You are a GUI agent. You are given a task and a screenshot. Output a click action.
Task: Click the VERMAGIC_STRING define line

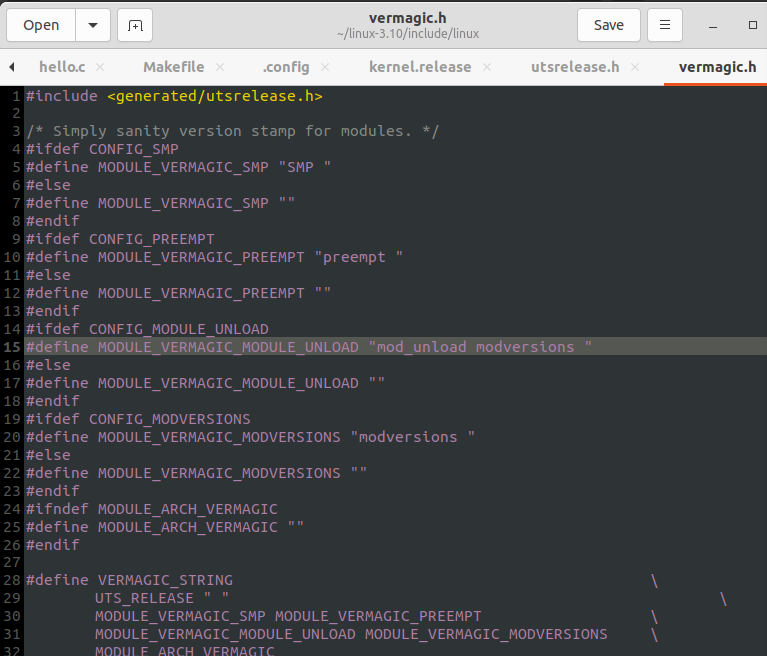130,581
